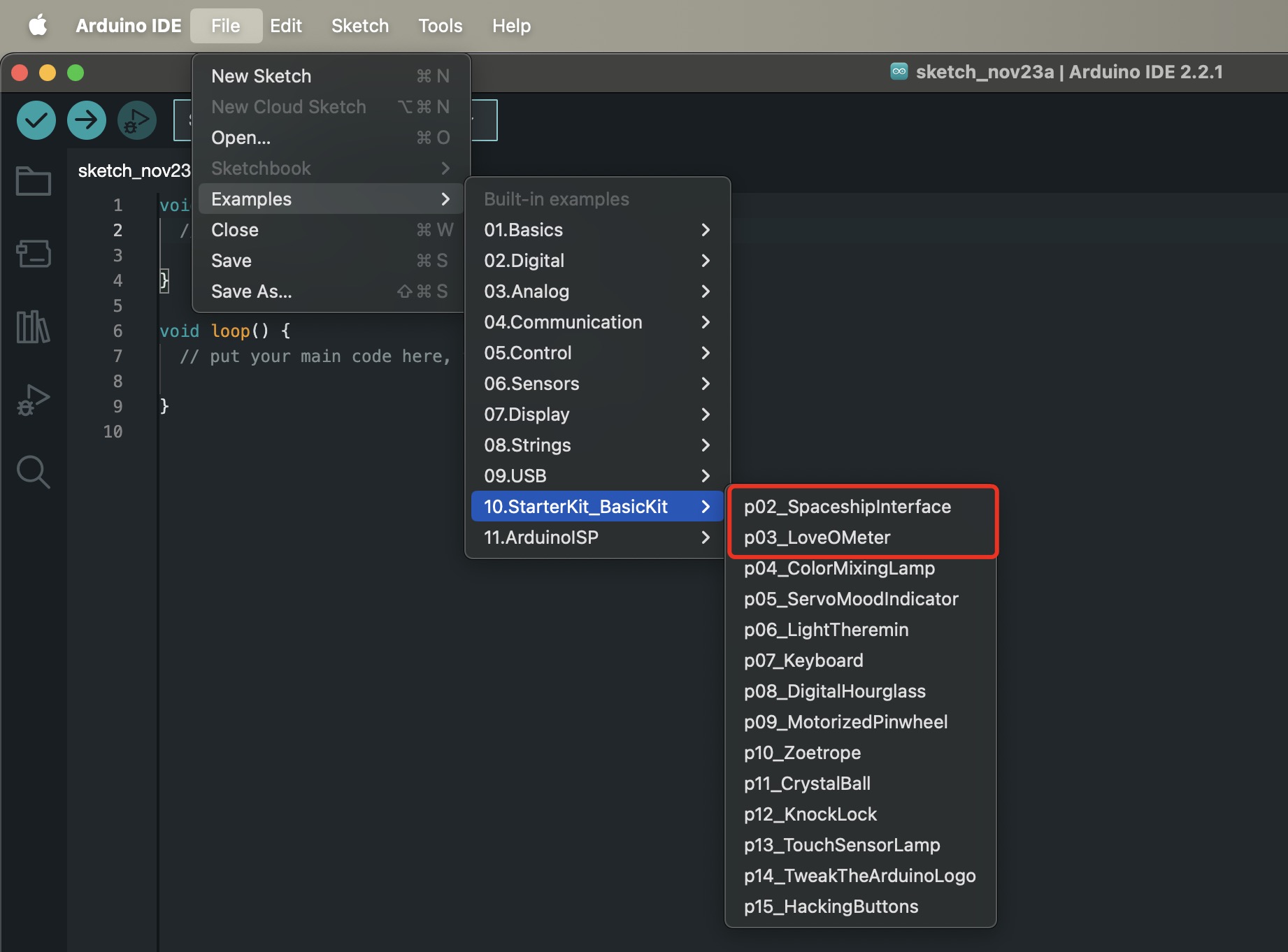Open the Tools menu
This screenshot has height=952, width=1288.
440,26
